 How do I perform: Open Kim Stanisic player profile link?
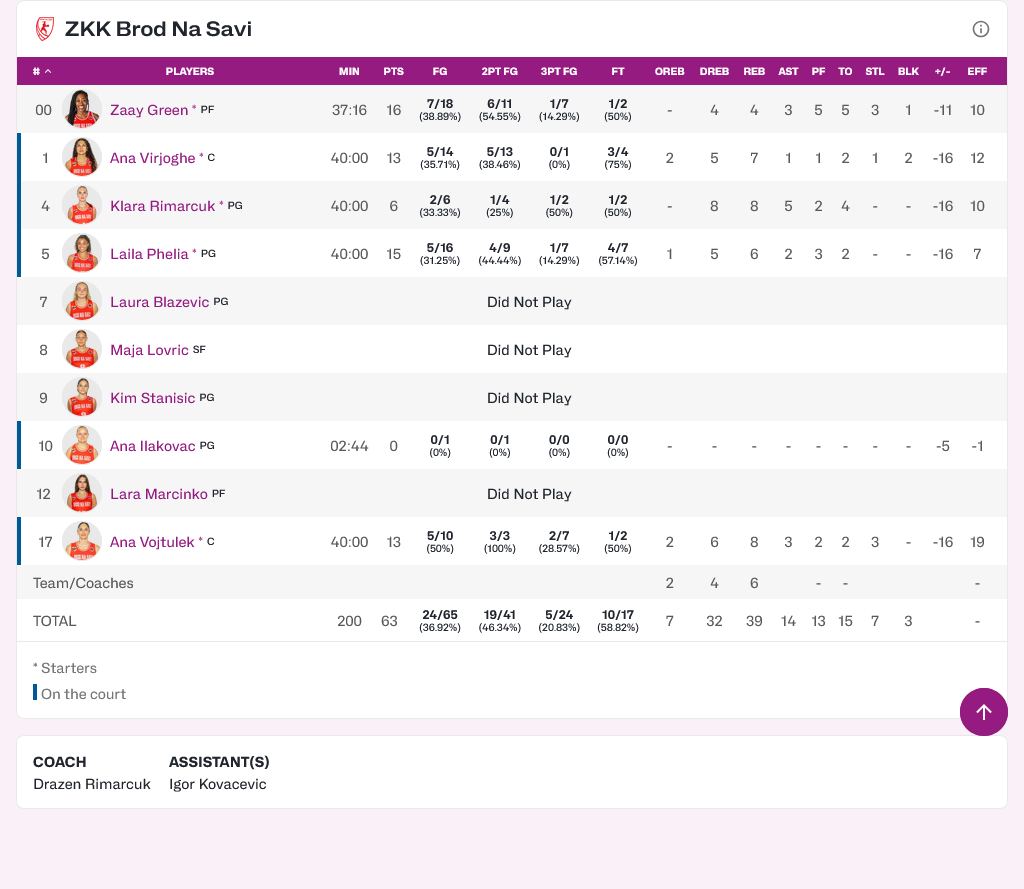pyautogui.click(x=152, y=398)
